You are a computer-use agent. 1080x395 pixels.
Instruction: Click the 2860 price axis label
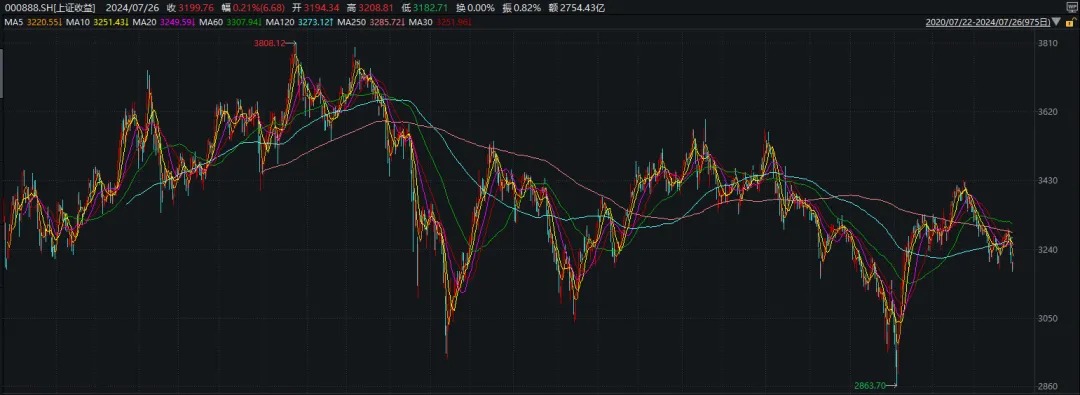(1047, 386)
